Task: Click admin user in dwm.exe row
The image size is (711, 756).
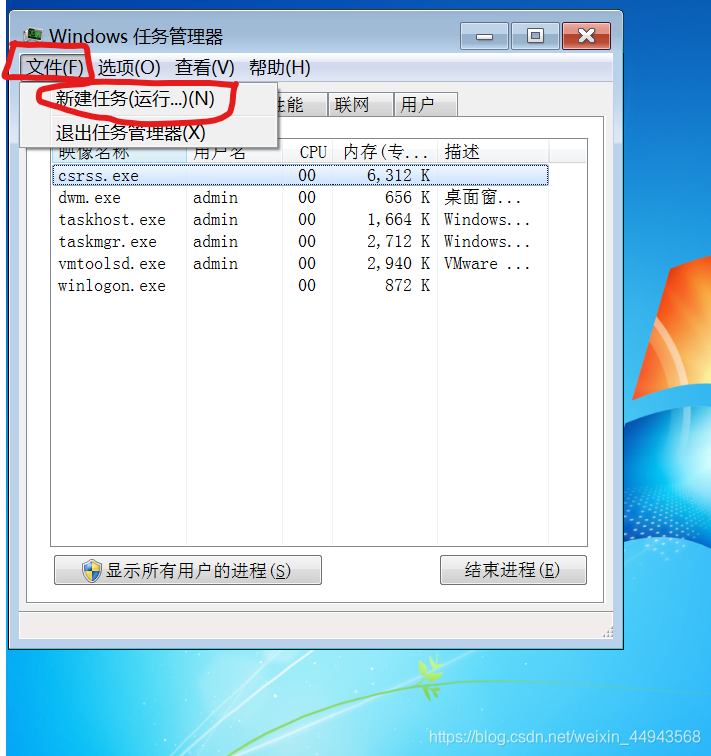Action: [215, 198]
